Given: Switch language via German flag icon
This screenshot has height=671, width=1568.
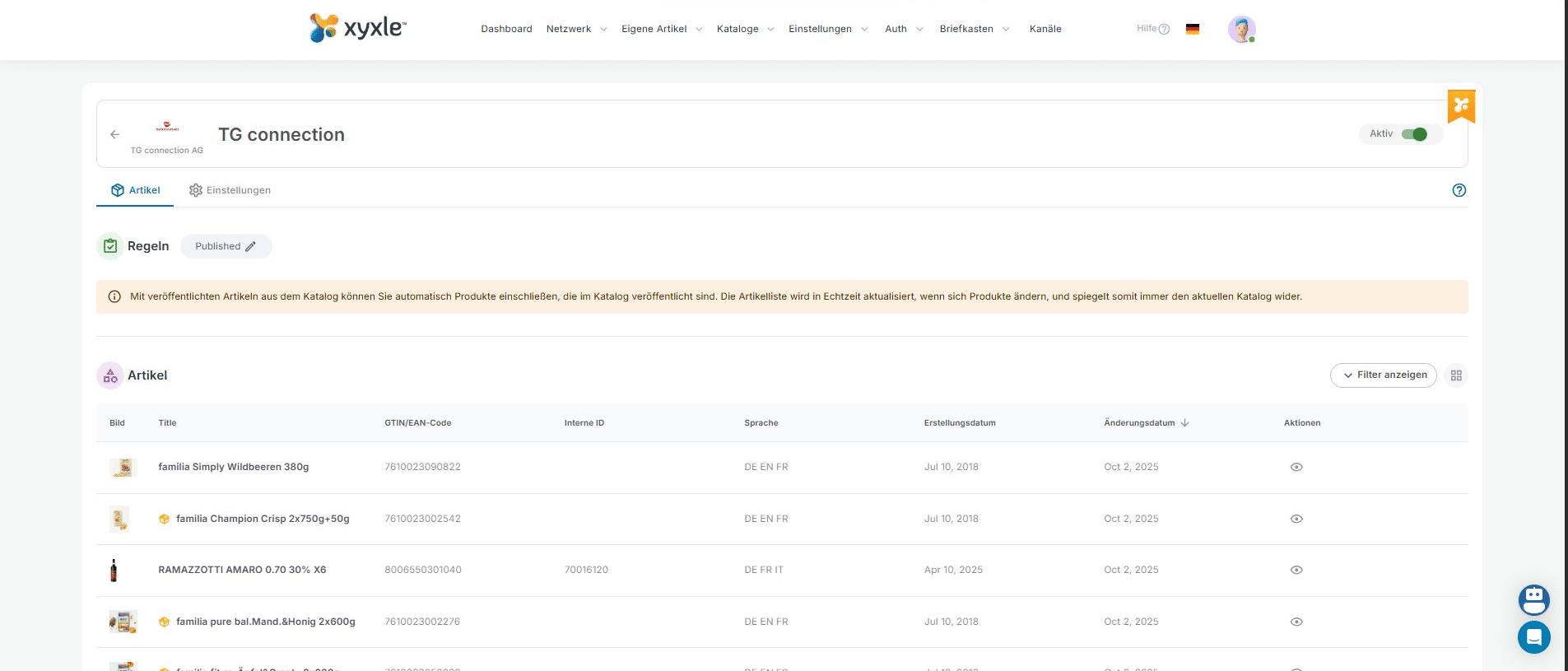Looking at the screenshot, I should [1193, 29].
